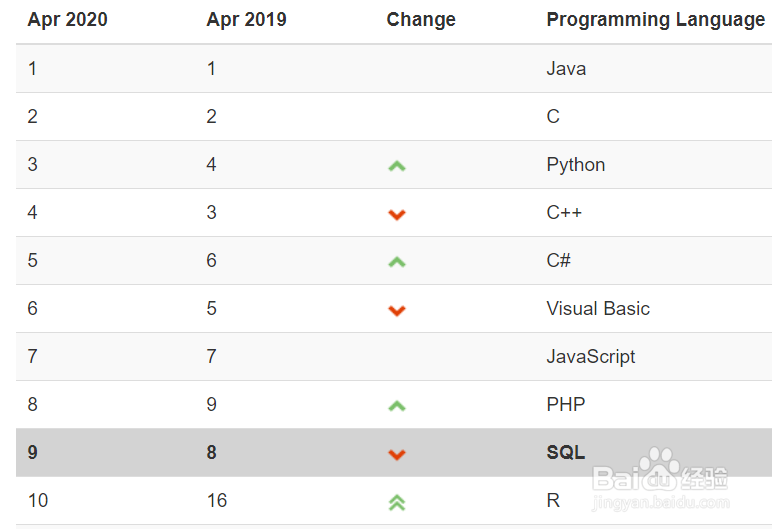Image resolution: width=772 pixels, height=529 pixels.
Task: Click the Apr 2019 column header
Action: point(246,20)
